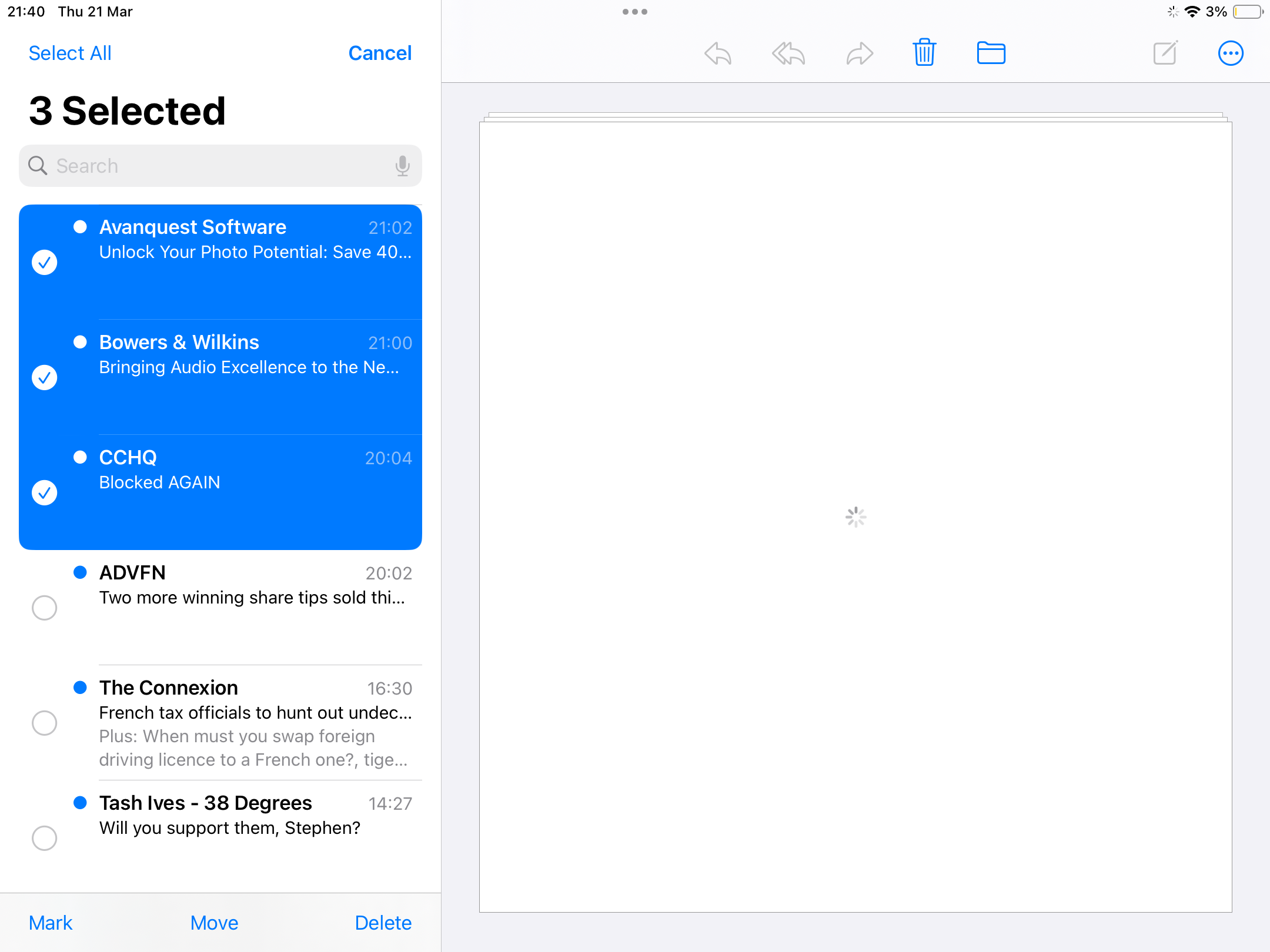Viewport: 1270px width, 952px height.
Task: Tap Delete at the bottom
Action: pos(383,923)
